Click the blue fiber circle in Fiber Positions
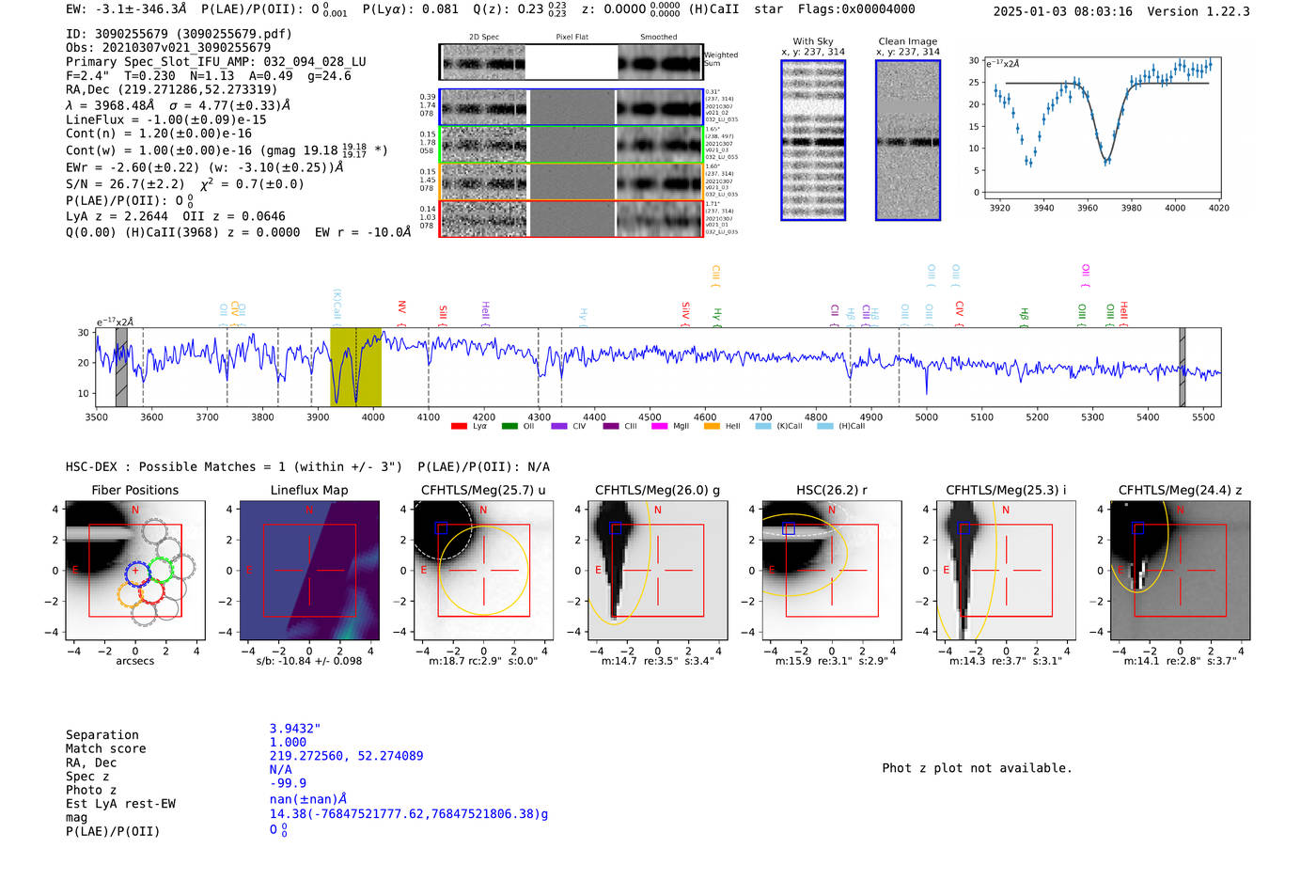 [x=137, y=573]
